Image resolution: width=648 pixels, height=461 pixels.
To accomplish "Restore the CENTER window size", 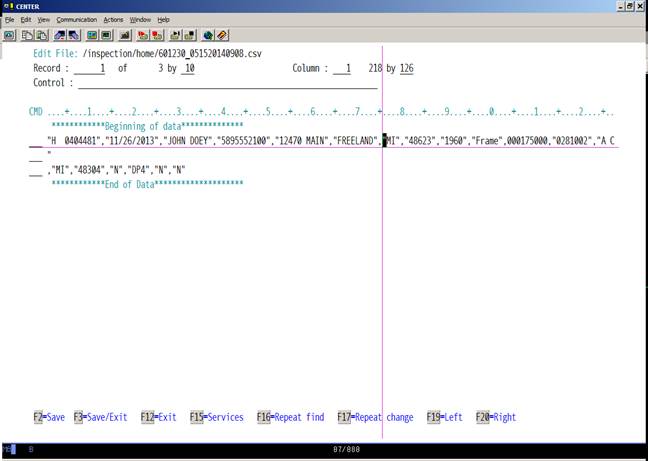I will tap(630, 6).
